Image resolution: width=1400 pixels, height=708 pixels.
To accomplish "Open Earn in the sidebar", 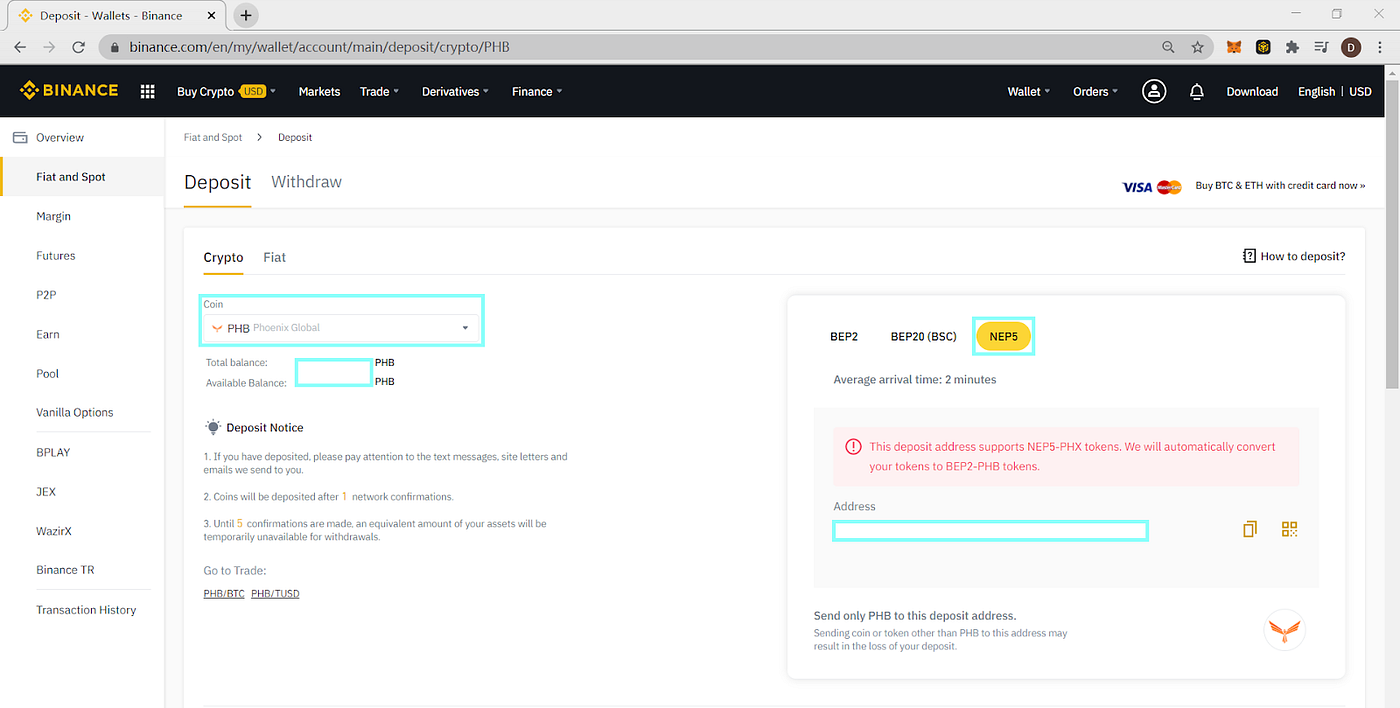I will tap(47, 334).
